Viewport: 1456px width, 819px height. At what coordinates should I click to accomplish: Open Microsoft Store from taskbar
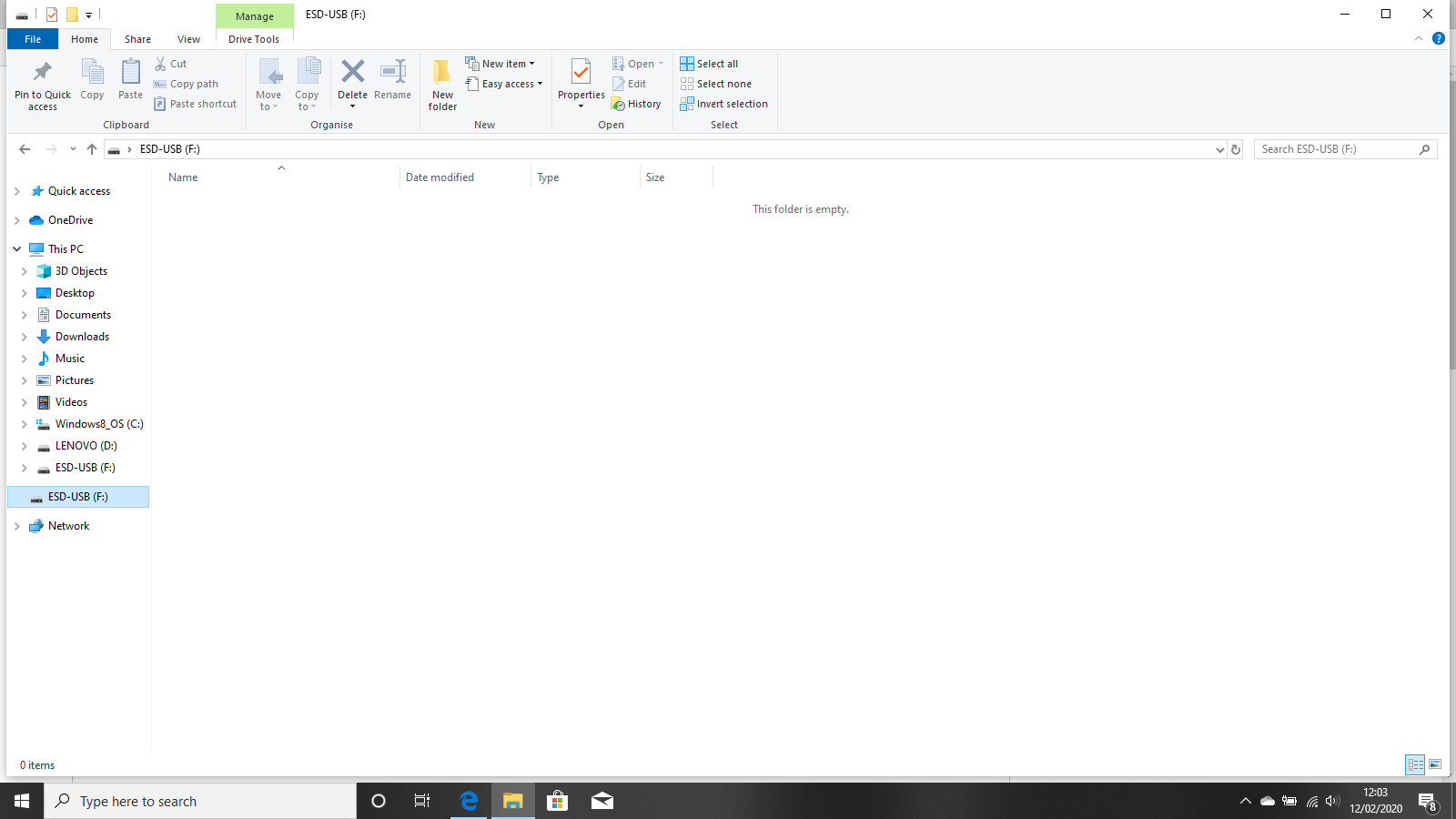click(x=557, y=801)
